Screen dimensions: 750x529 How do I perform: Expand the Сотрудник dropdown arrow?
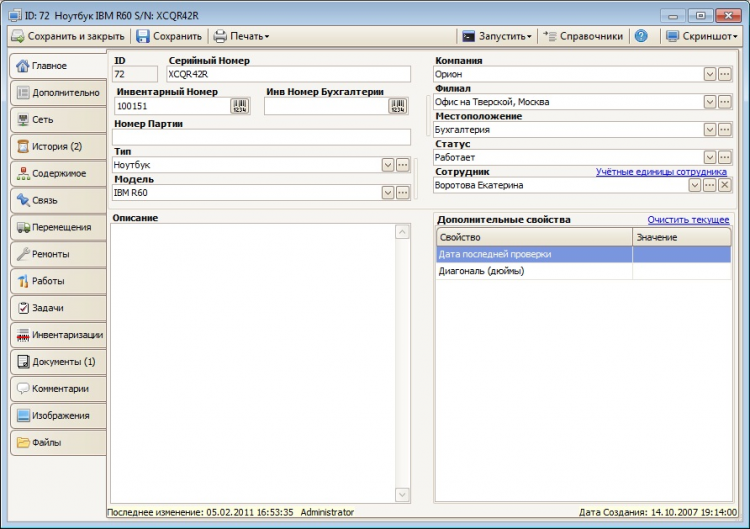(695, 185)
